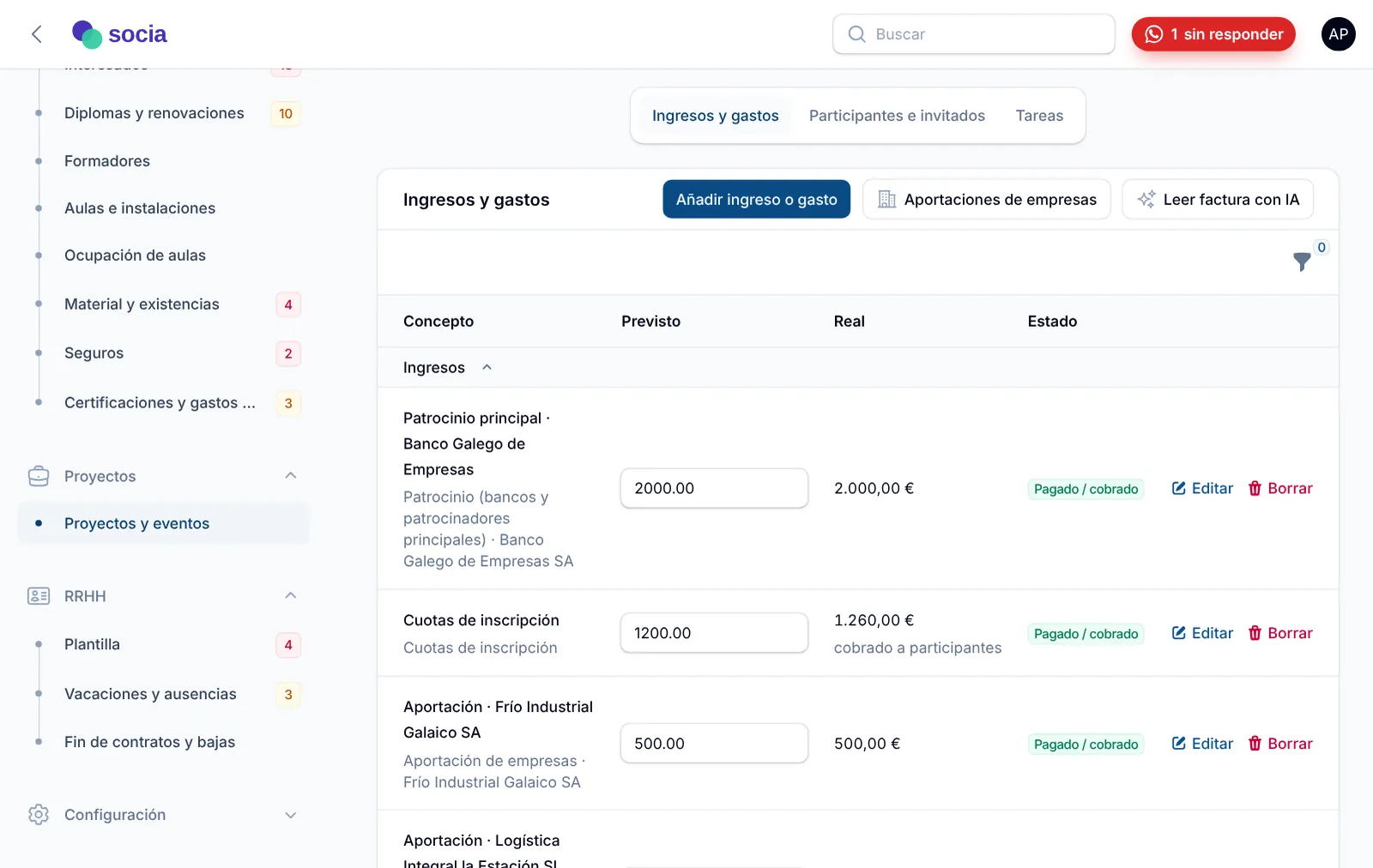Click edit icon for Cuotas de inscripción row
Screen dimensions: 1373x868
pyautogui.click(x=1179, y=633)
